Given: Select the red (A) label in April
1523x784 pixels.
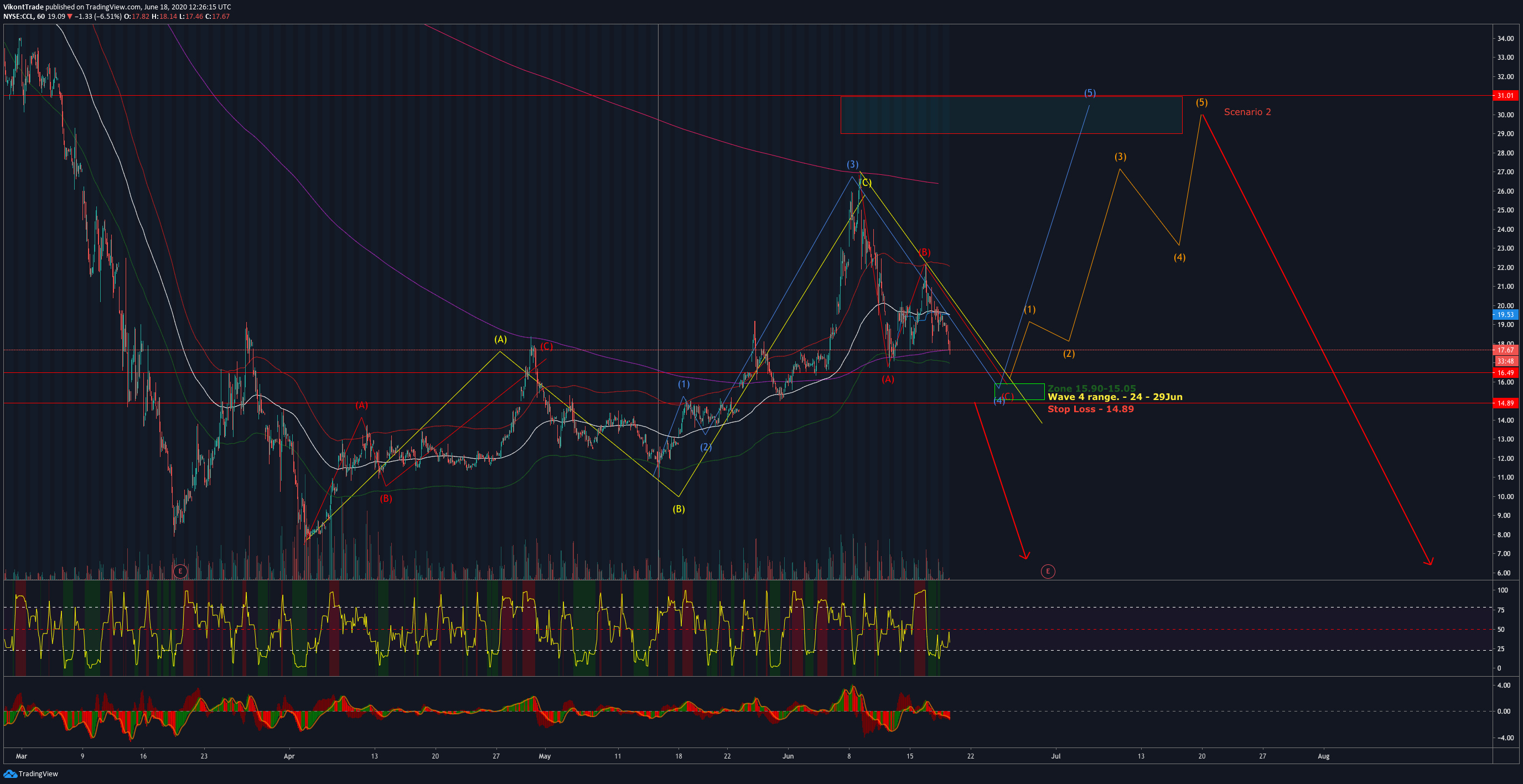Looking at the screenshot, I should pos(361,406).
